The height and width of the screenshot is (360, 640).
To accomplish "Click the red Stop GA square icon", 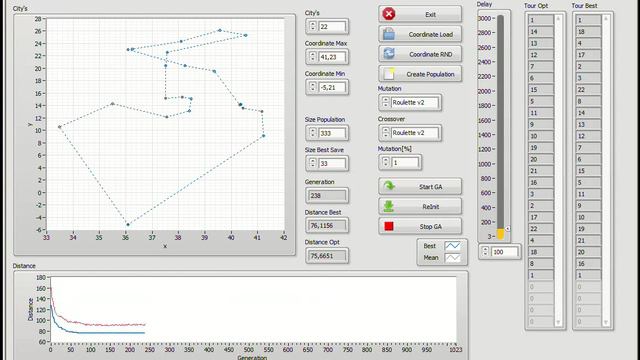I will (389, 226).
